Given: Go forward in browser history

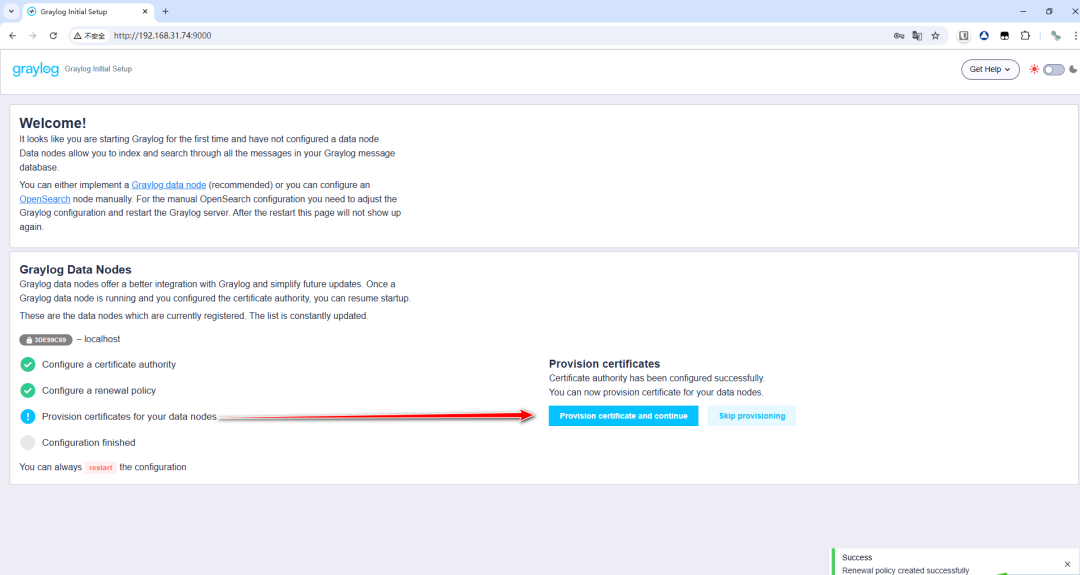Looking at the screenshot, I should click(x=32, y=36).
